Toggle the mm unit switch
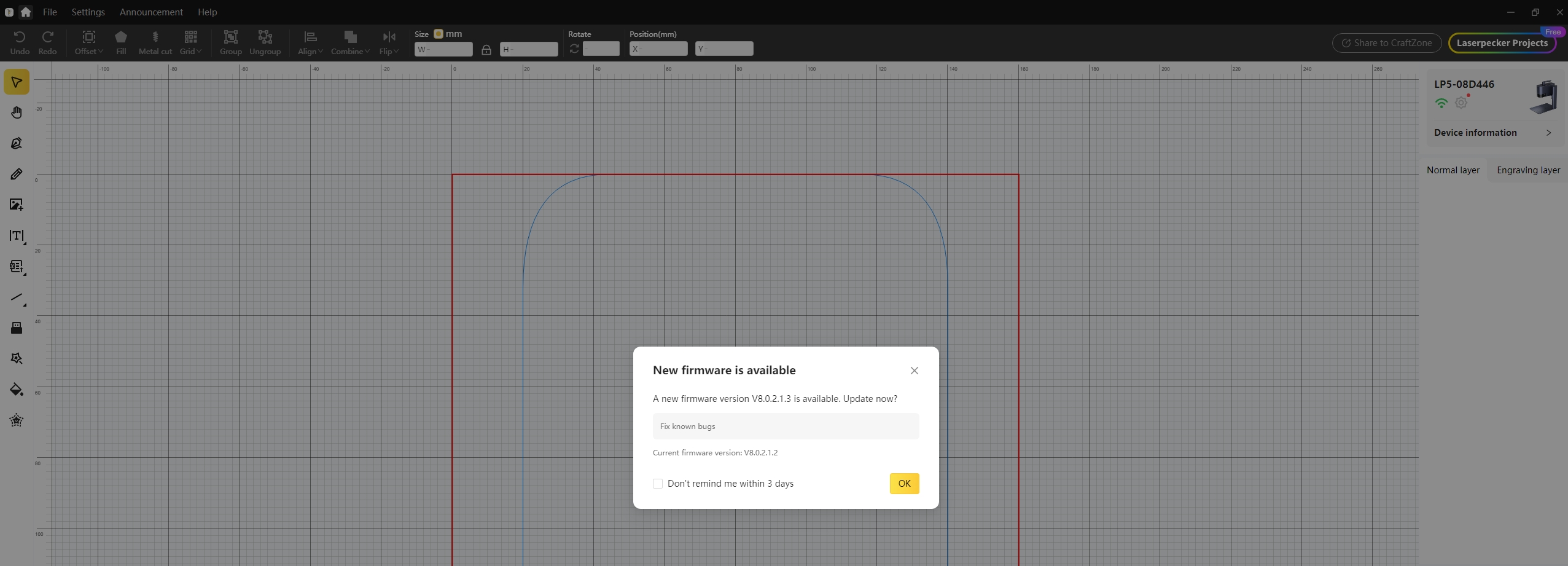The width and height of the screenshot is (1568, 566). pos(439,34)
